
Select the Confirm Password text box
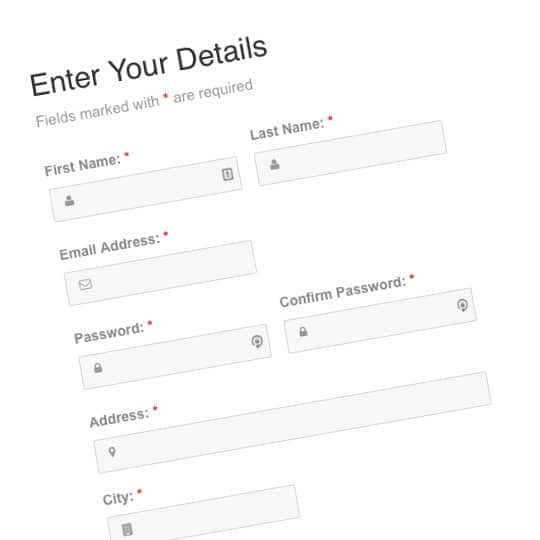click(x=381, y=320)
